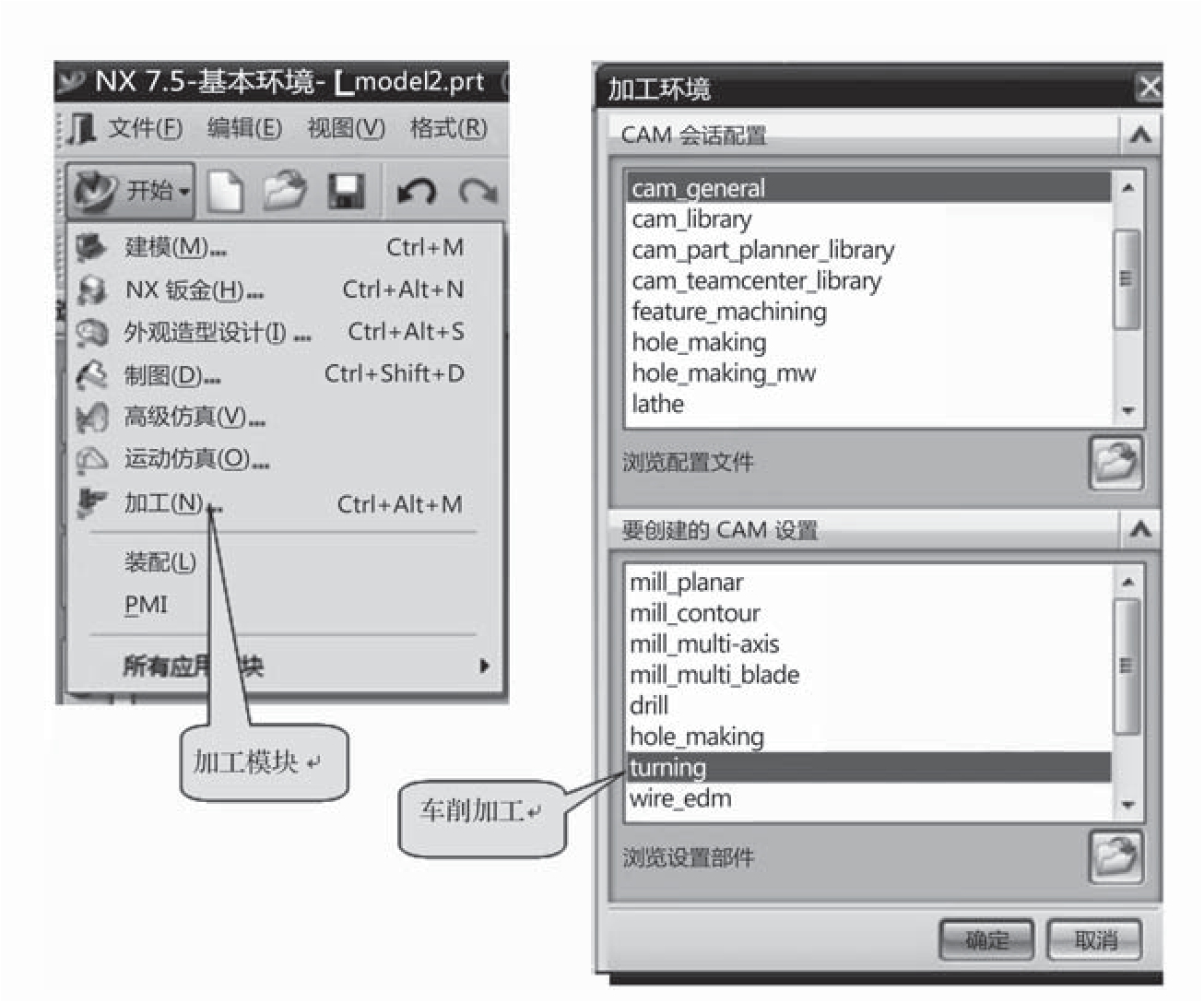Image resolution: width=1204 pixels, height=1003 pixels.
Task: Click the NX 钣金(H) sheet metal icon
Action: click(91, 290)
